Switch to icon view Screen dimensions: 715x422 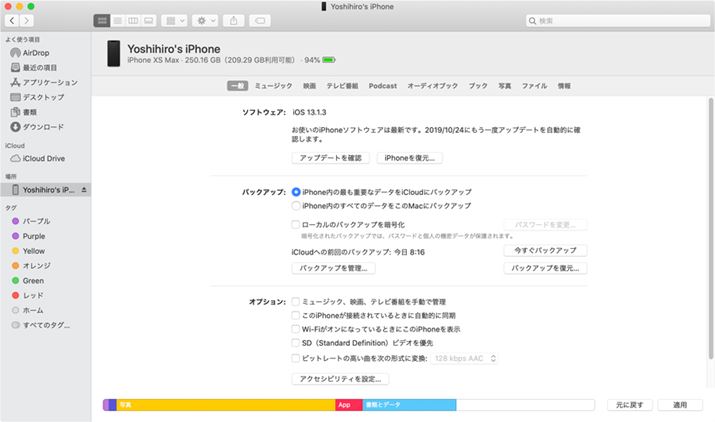click(x=102, y=21)
